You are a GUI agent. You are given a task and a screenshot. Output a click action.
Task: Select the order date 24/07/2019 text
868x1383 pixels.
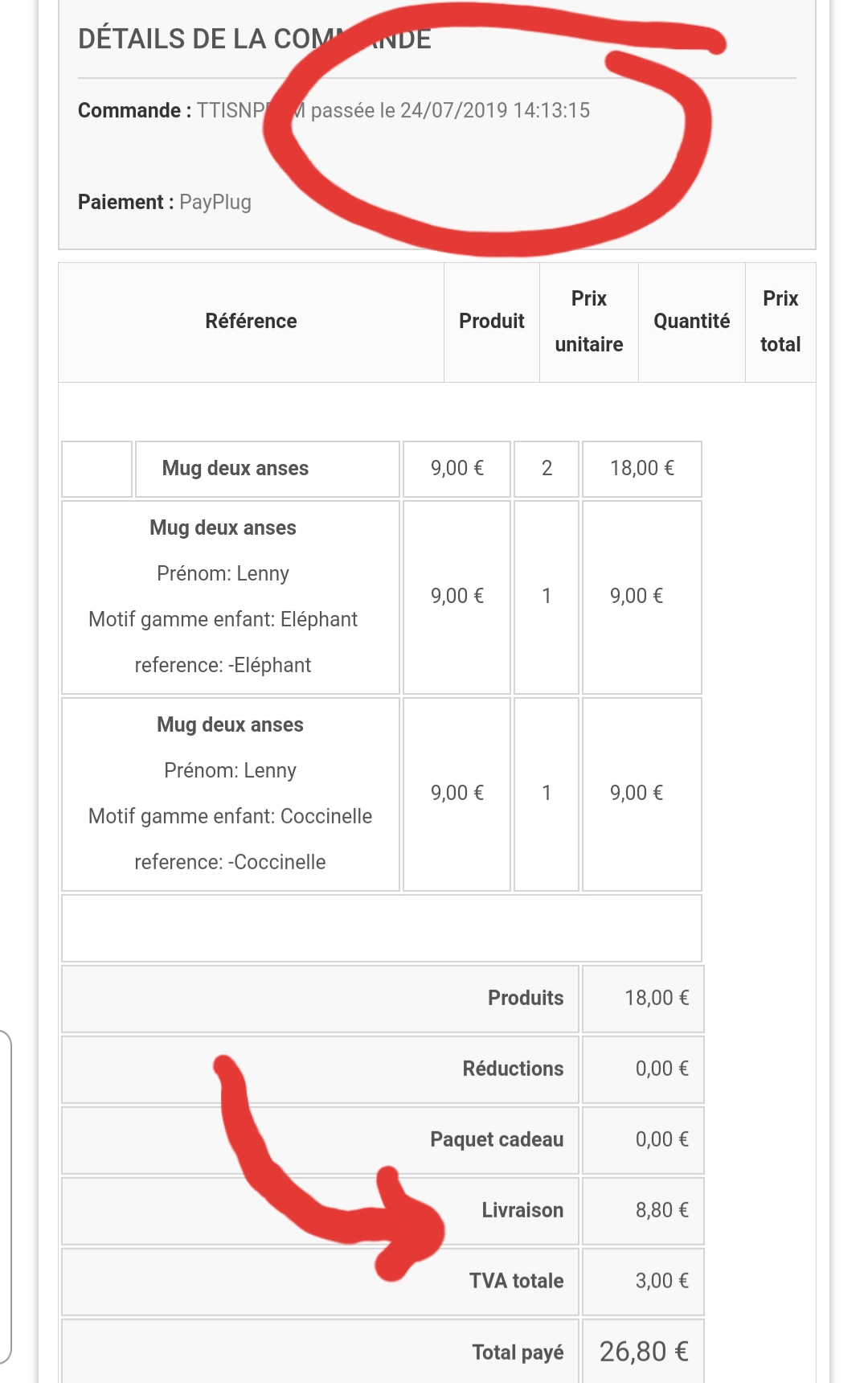coord(453,110)
